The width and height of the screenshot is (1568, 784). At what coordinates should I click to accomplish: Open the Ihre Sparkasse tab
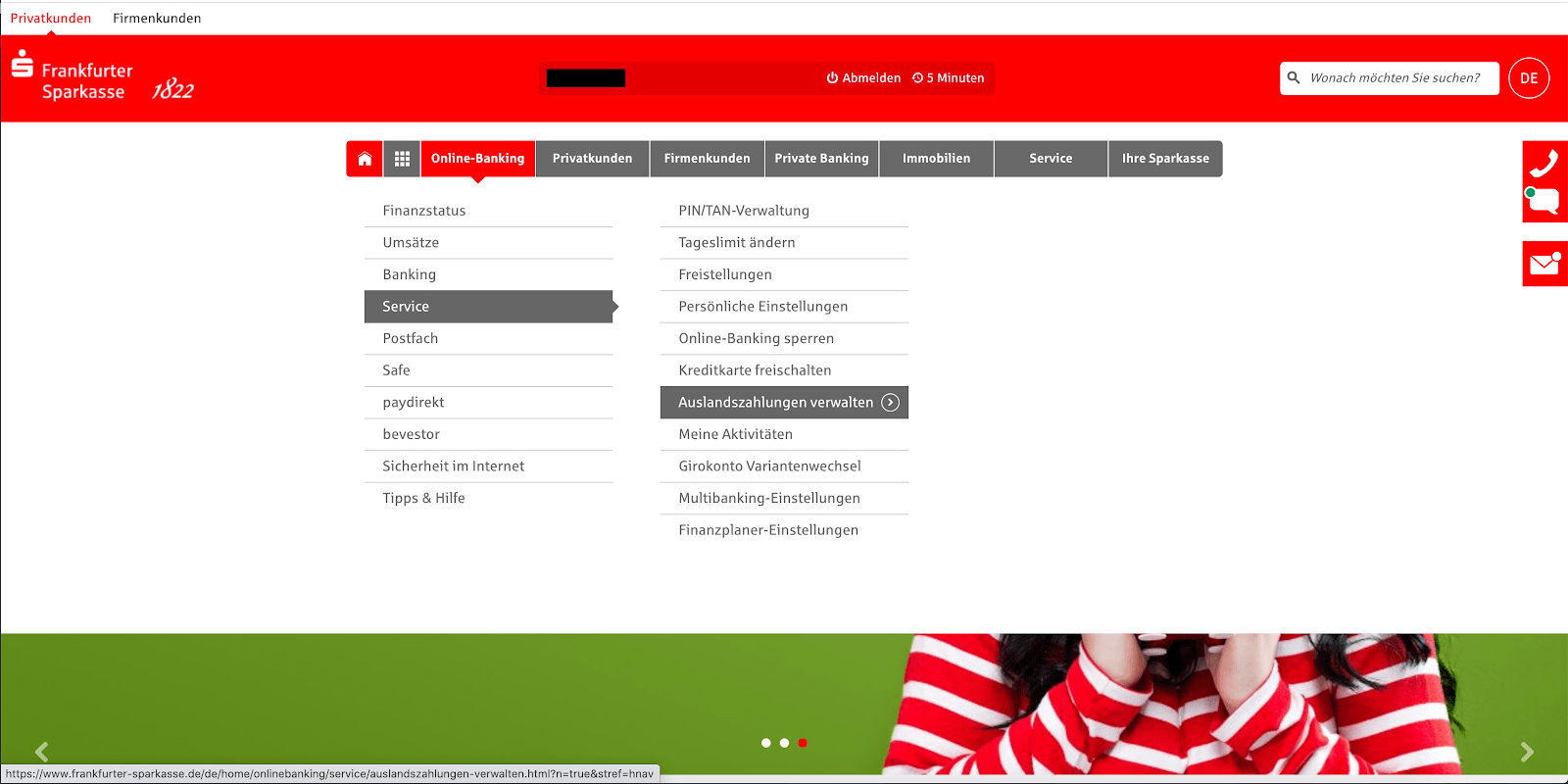1166,159
